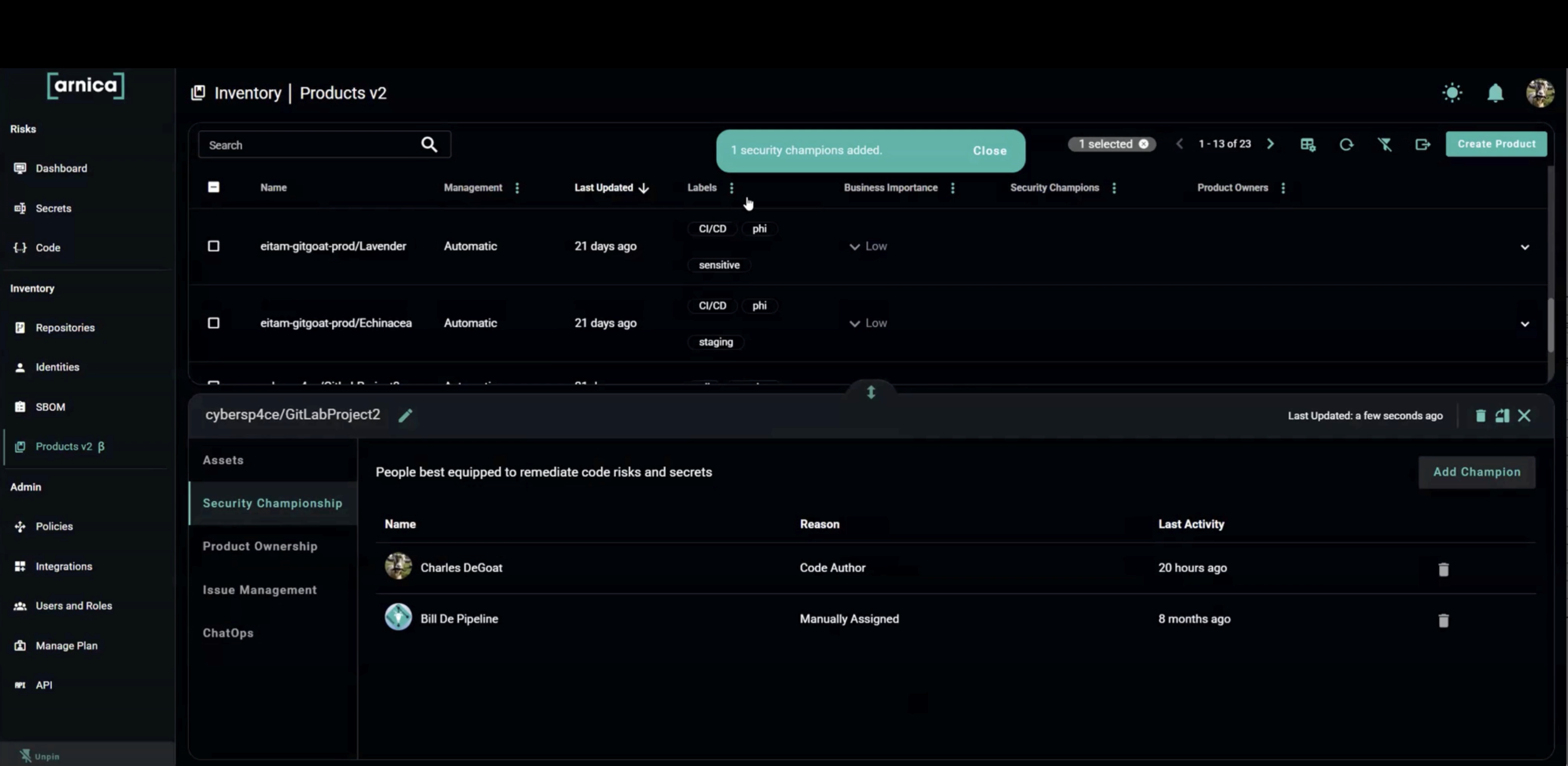Toggle light theme sun icon
The height and width of the screenshot is (766, 1568).
pos(1452,93)
